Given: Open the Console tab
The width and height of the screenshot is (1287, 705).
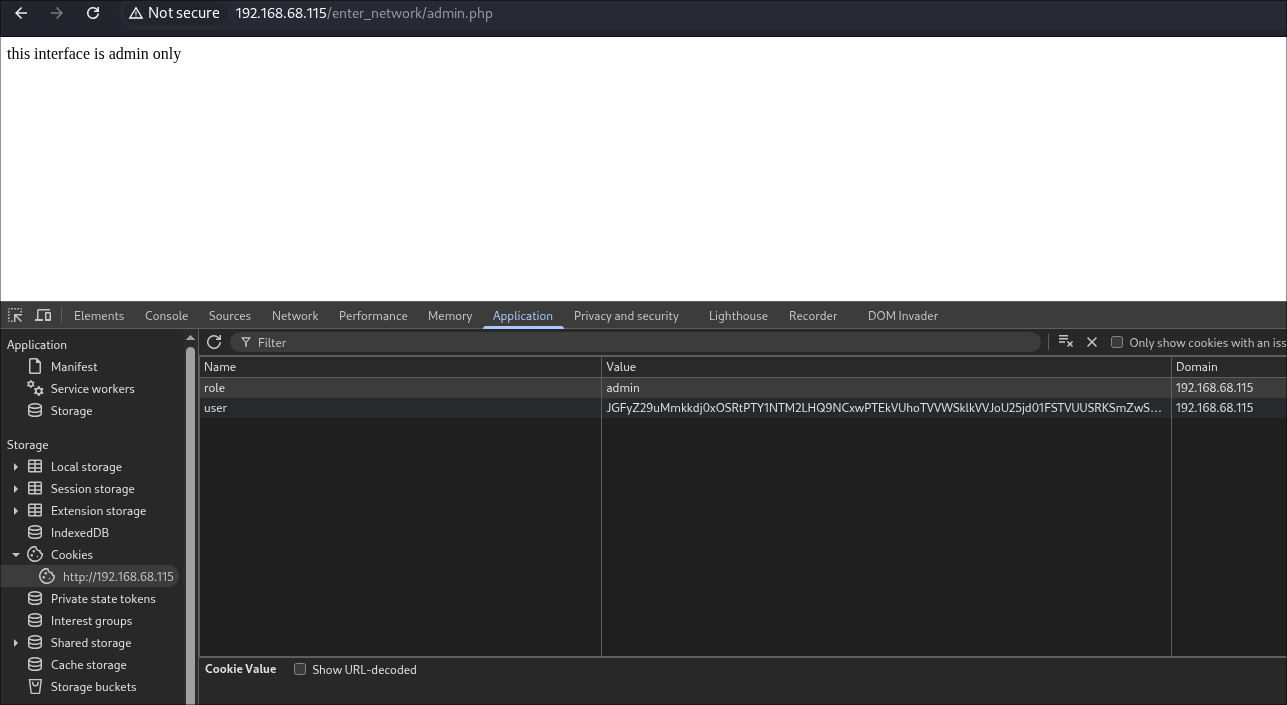Looking at the screenshot, I should 166,315.
